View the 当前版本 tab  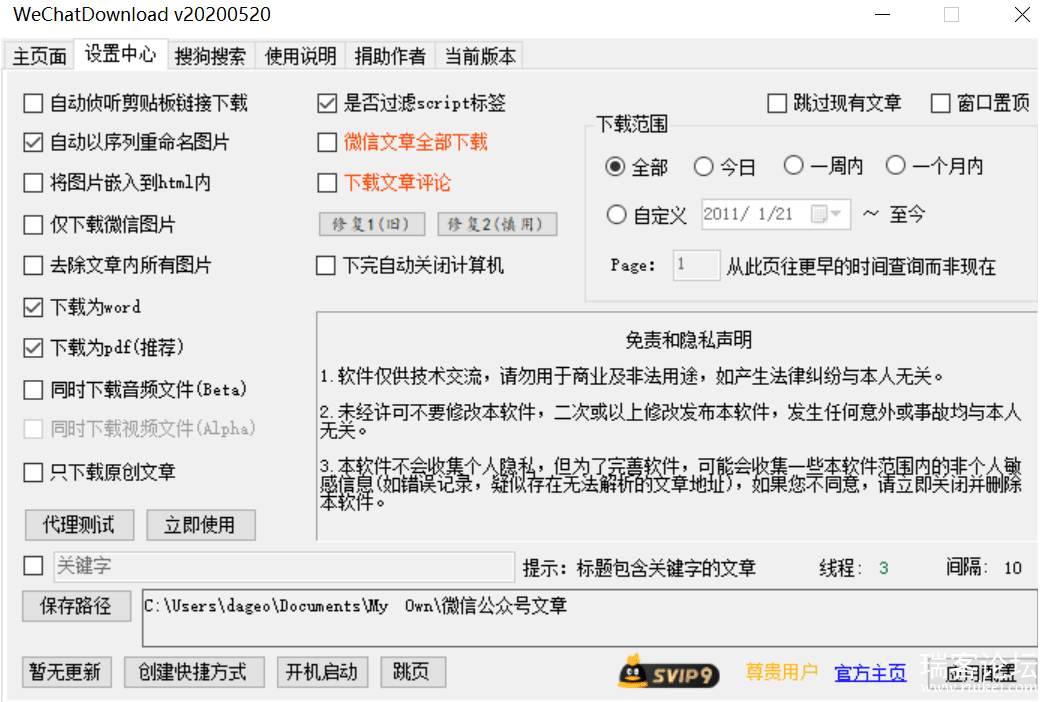point(480,56)
